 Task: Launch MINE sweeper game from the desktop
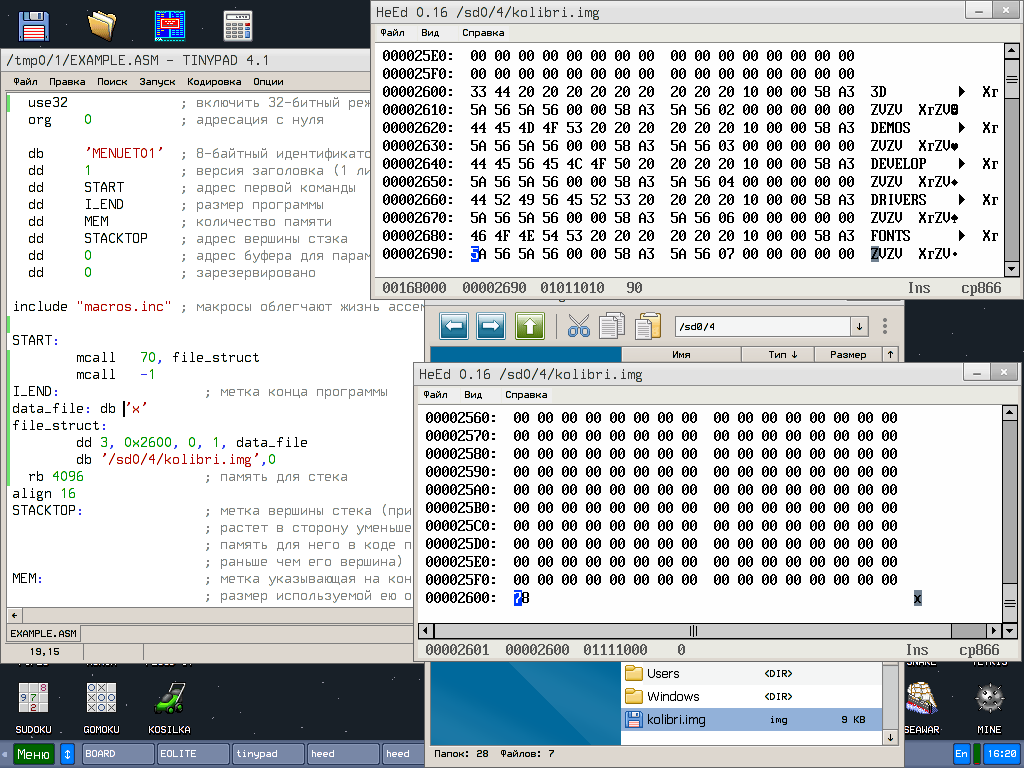[988, 697]
